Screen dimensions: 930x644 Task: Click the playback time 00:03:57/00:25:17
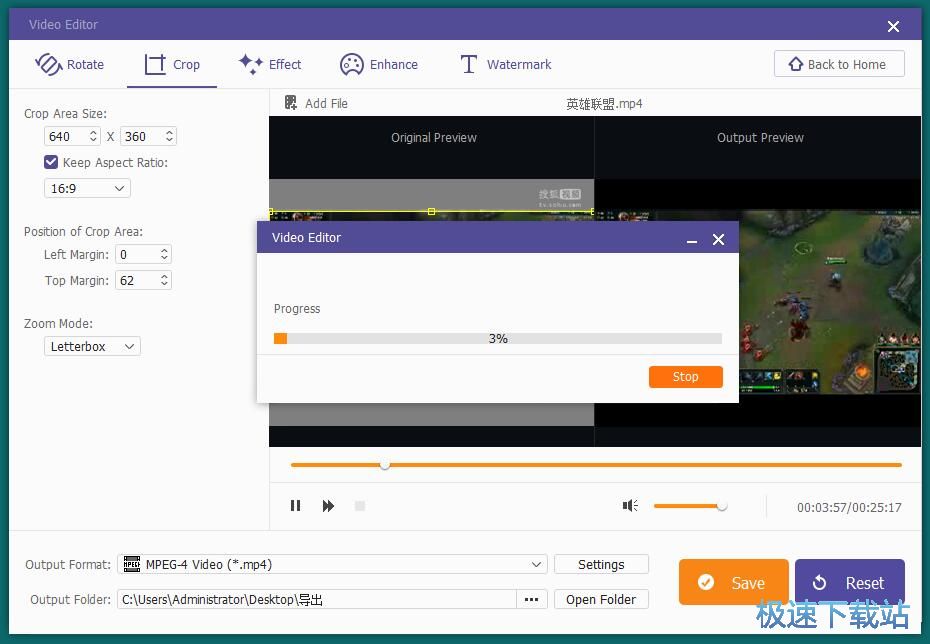pos(849,508)
